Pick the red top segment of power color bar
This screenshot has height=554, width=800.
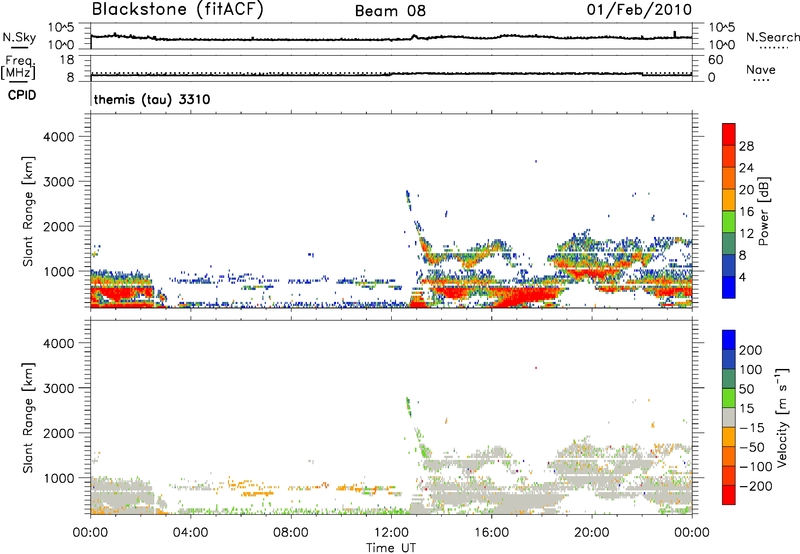(x=729, y=135)
